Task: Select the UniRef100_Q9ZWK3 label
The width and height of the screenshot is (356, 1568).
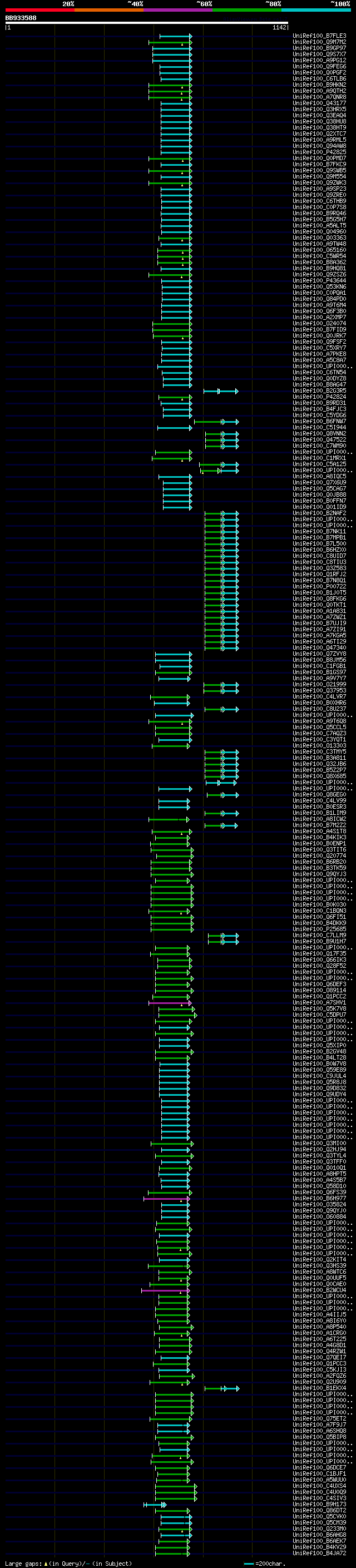Action: [x=319, y=182]
